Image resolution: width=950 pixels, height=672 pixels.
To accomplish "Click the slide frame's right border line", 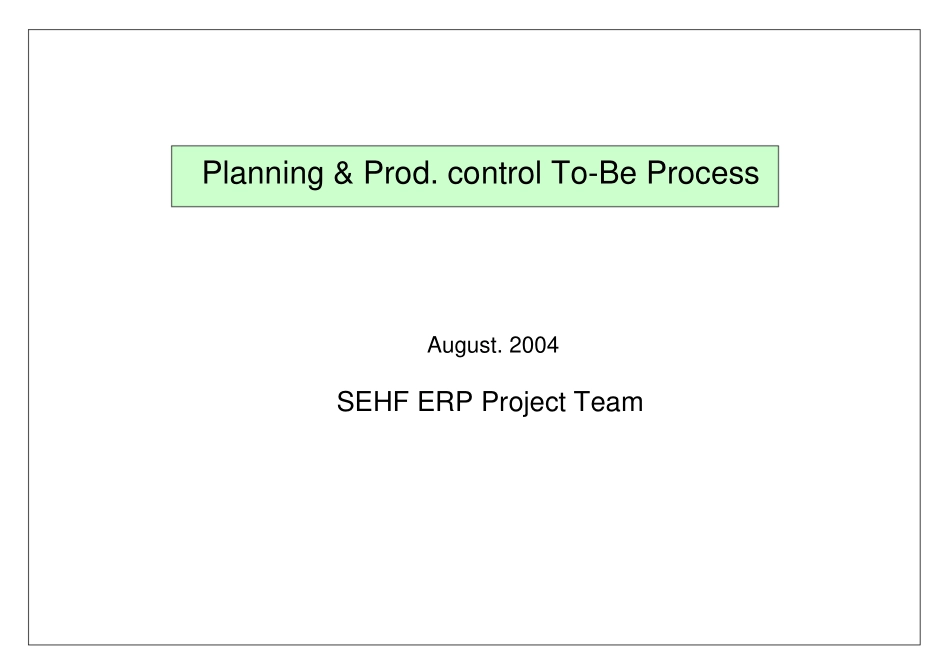I will click(920, 336).
